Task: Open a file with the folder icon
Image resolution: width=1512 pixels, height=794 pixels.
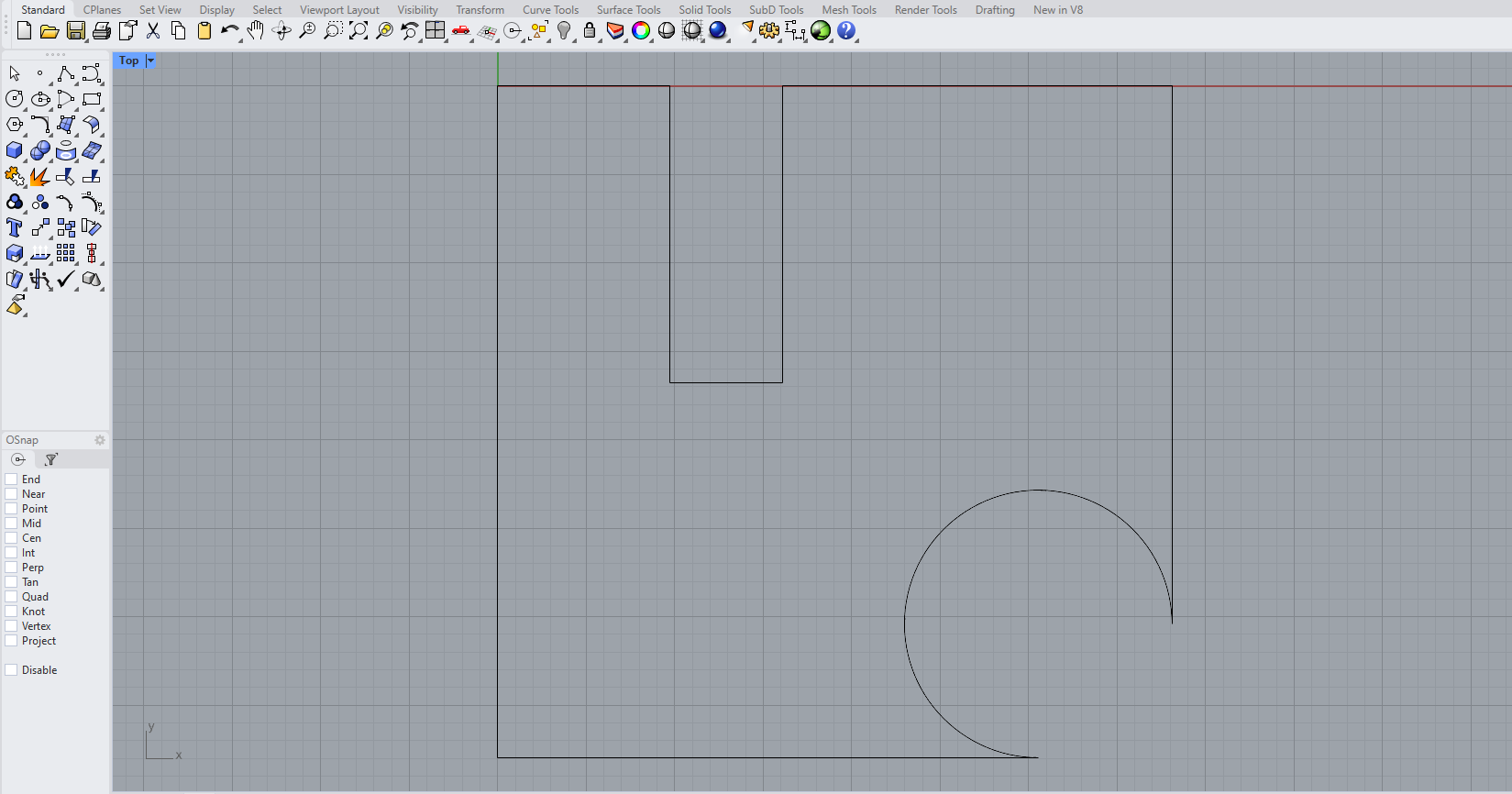Action: pyautogui.click(x=50, y=31)
